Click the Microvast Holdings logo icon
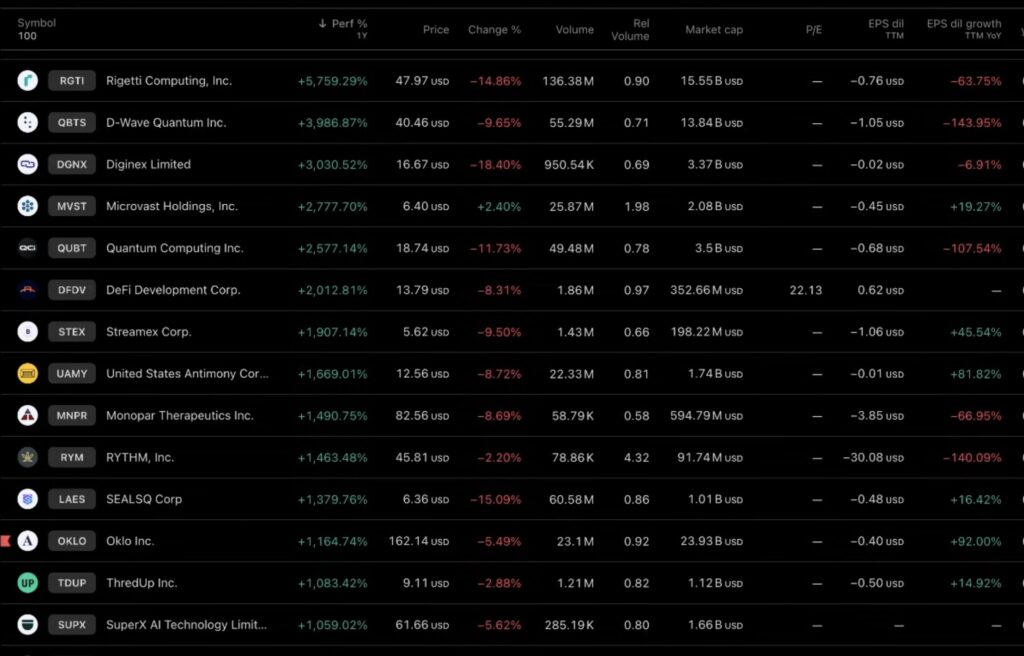Image resolution: width=1024 pixels, height=656 pixels. (x=27, y=207)
